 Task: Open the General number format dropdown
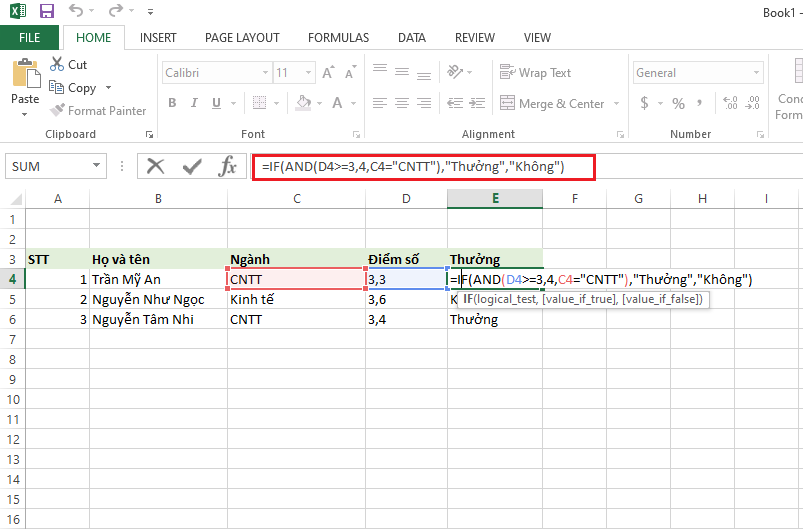point(756,73)
